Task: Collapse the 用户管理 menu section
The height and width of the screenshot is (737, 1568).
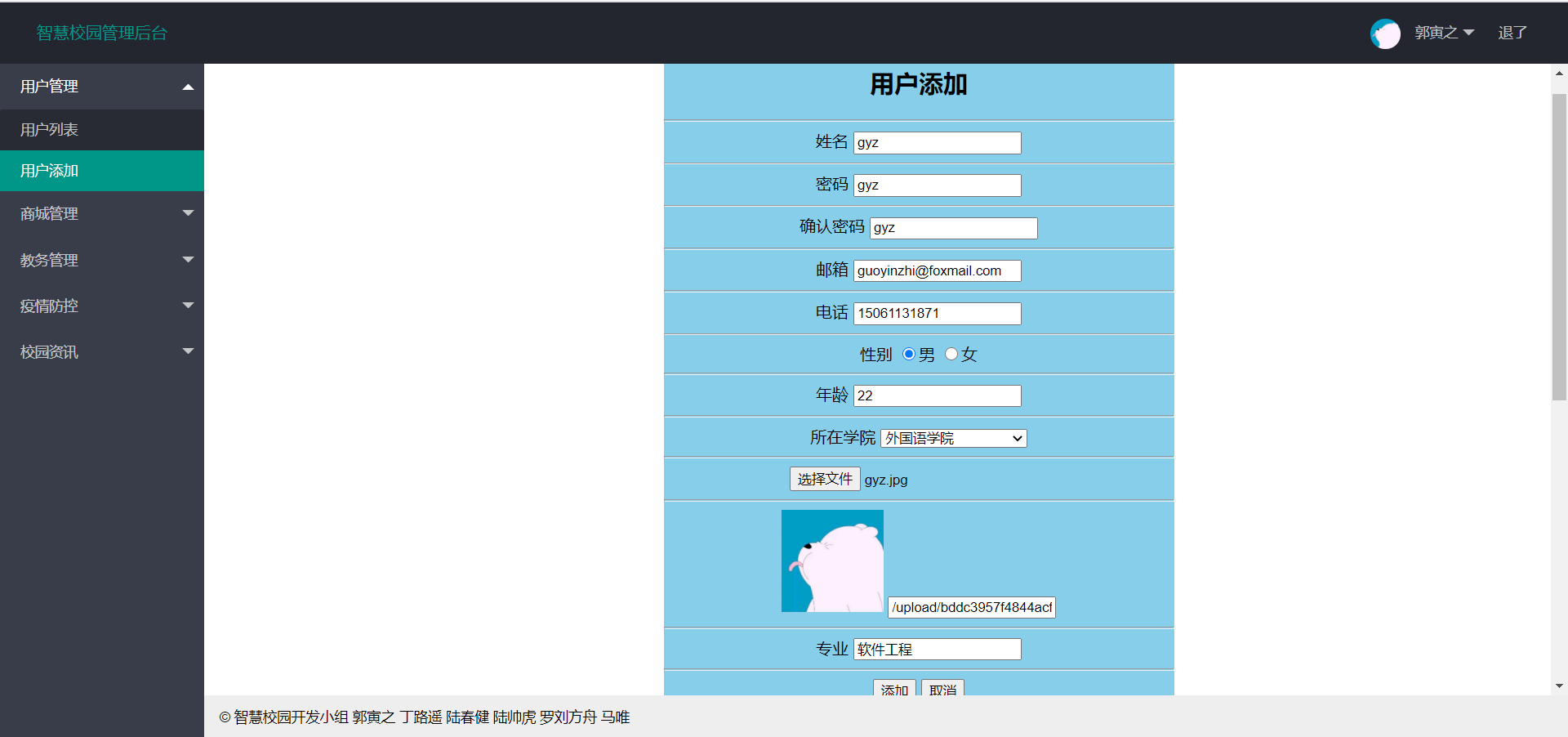Action: (x=102, y=87)
